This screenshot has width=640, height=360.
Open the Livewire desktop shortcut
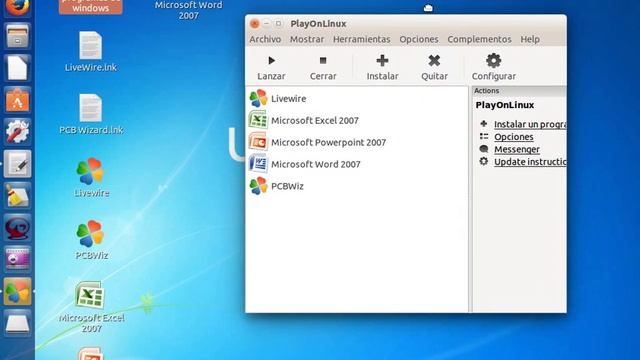click(x=91, y=178)
